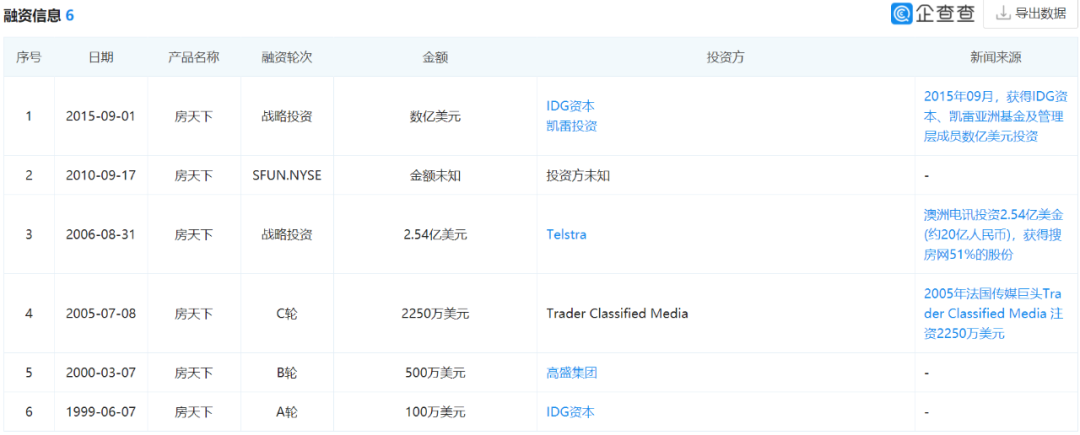Click the 100万美元 amount cell
1080x435 pixels.
[x=435, y=412]
